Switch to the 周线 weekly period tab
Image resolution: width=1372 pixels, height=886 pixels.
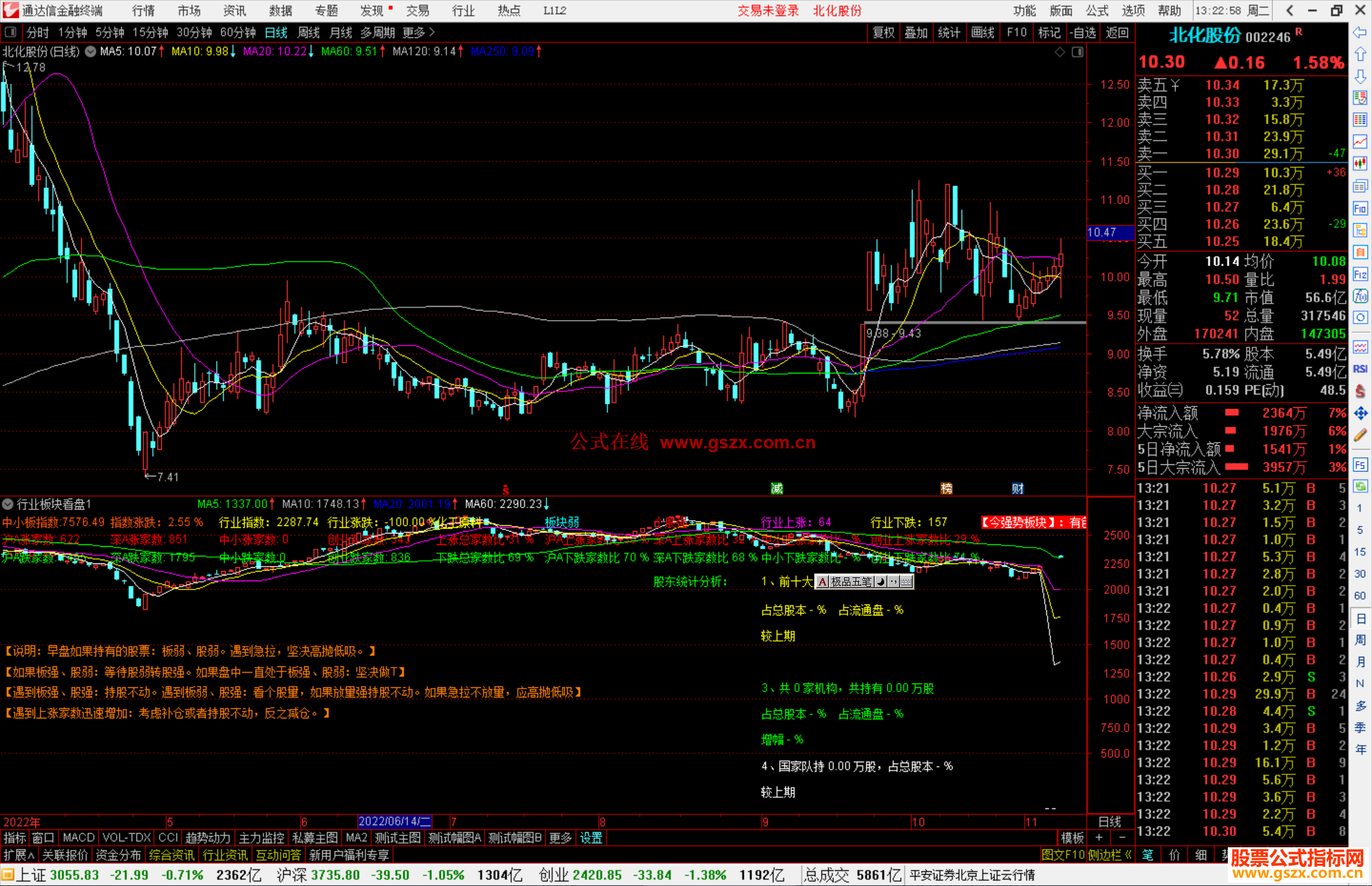coord(309,32)
